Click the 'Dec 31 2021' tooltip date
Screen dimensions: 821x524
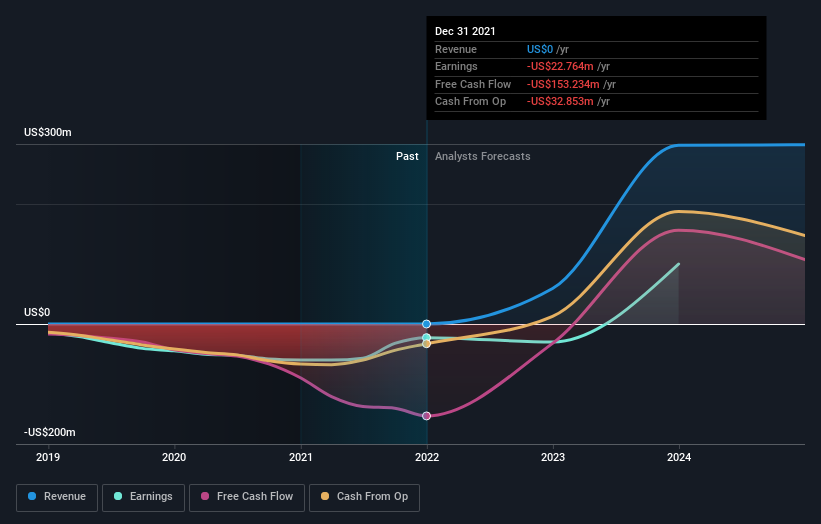tap(465, 31)
